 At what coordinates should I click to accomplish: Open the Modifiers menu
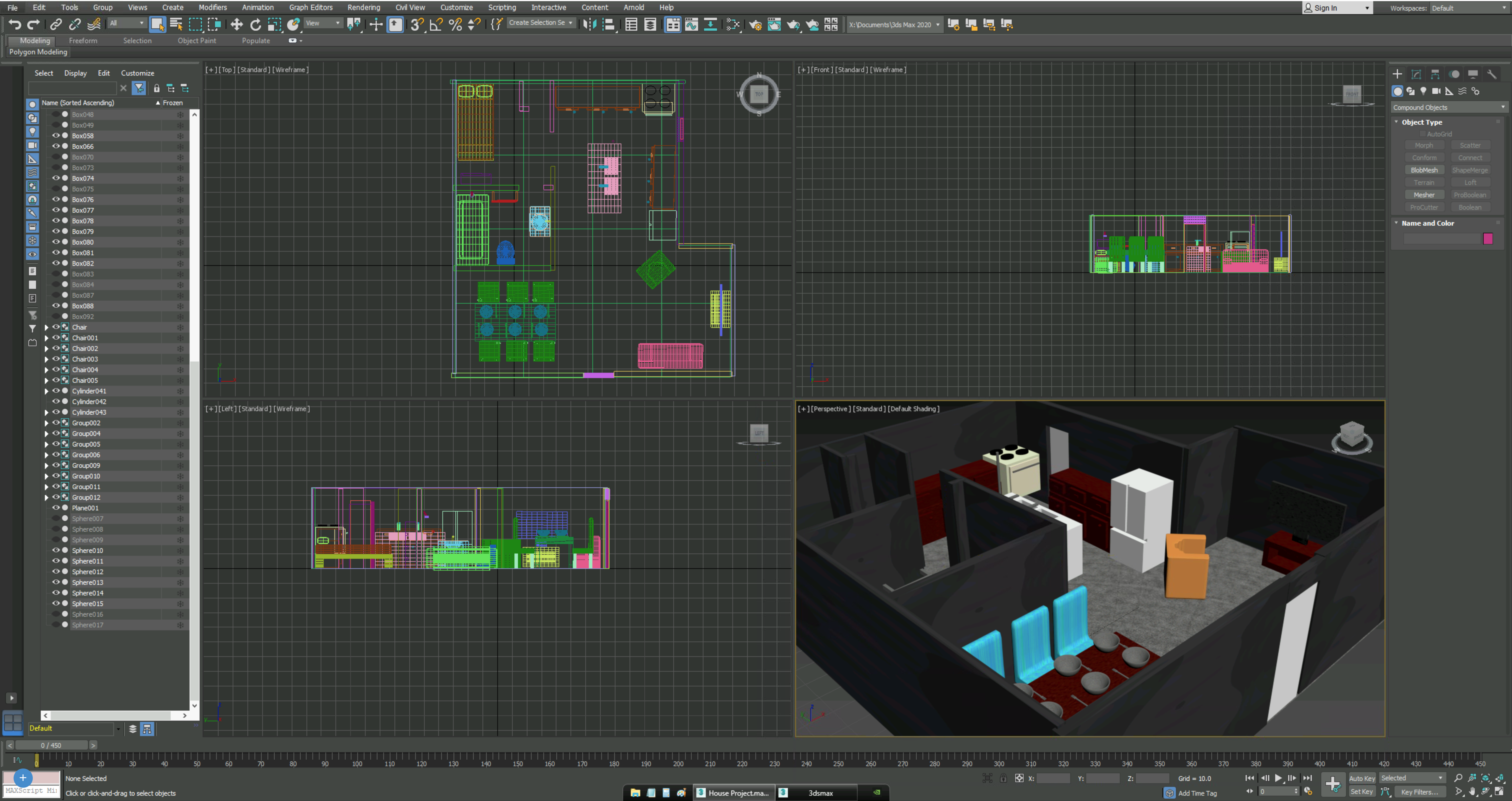(213, 8)
